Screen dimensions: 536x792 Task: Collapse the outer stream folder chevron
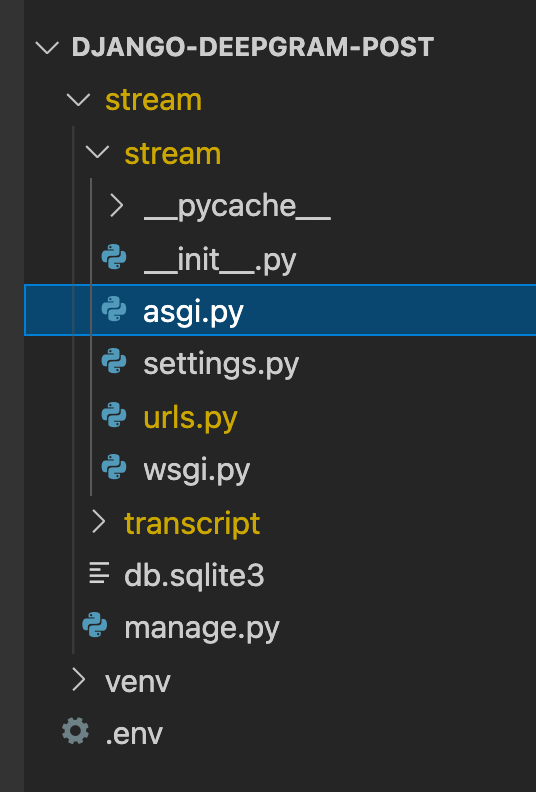(x=78, y=100)
